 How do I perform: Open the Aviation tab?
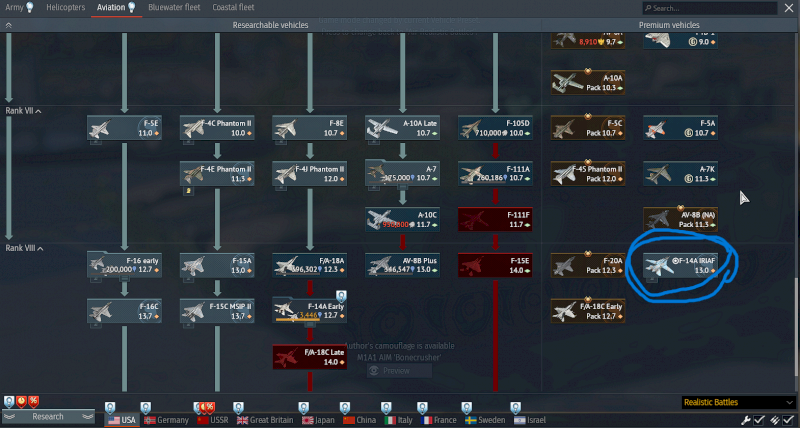point(116,7)
